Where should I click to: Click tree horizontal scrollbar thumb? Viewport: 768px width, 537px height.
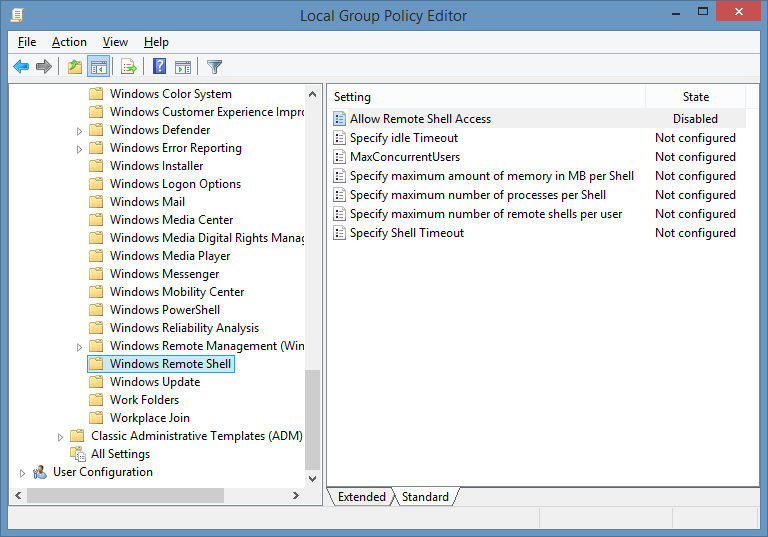pos(125,495)
